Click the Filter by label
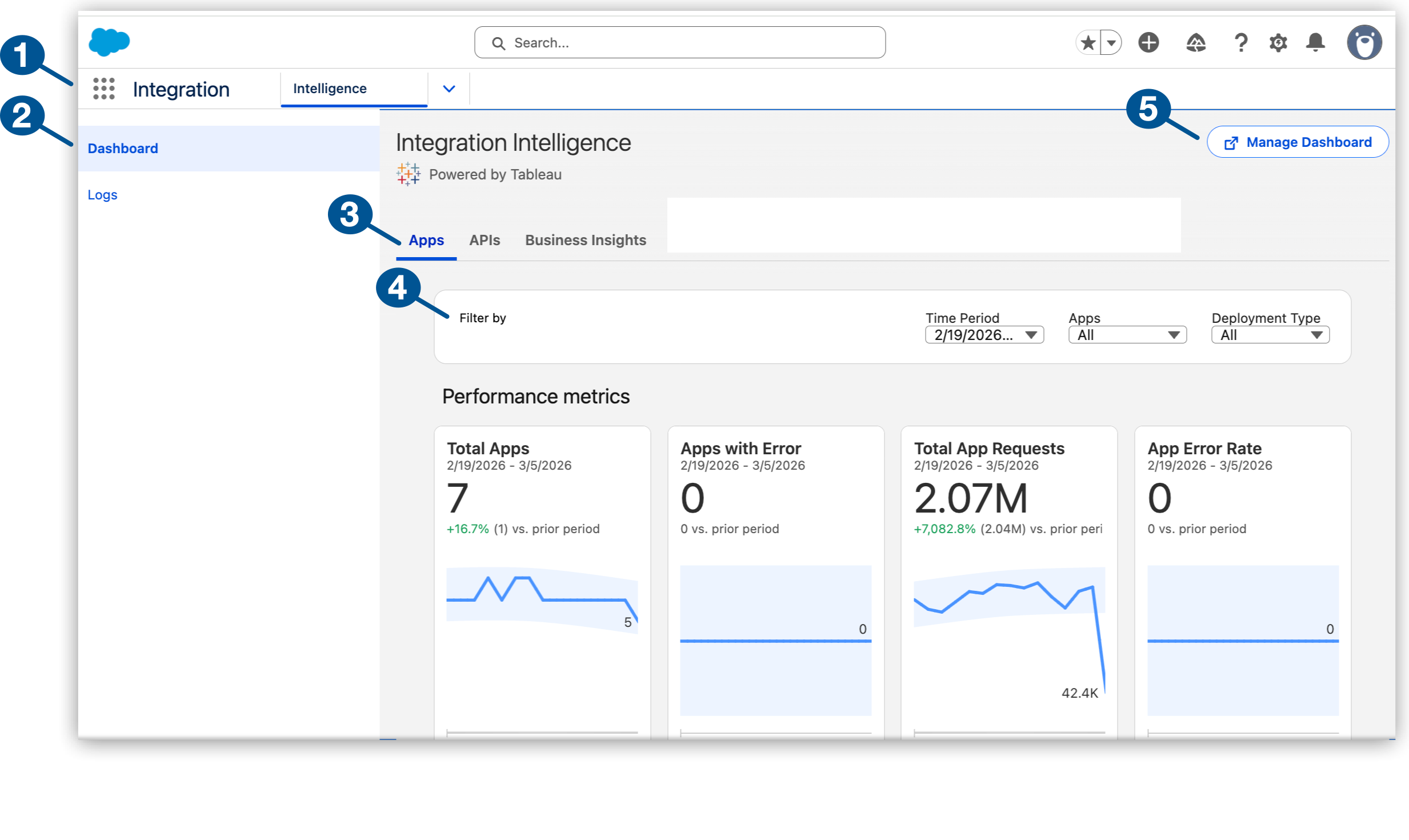 pos(483,318)
